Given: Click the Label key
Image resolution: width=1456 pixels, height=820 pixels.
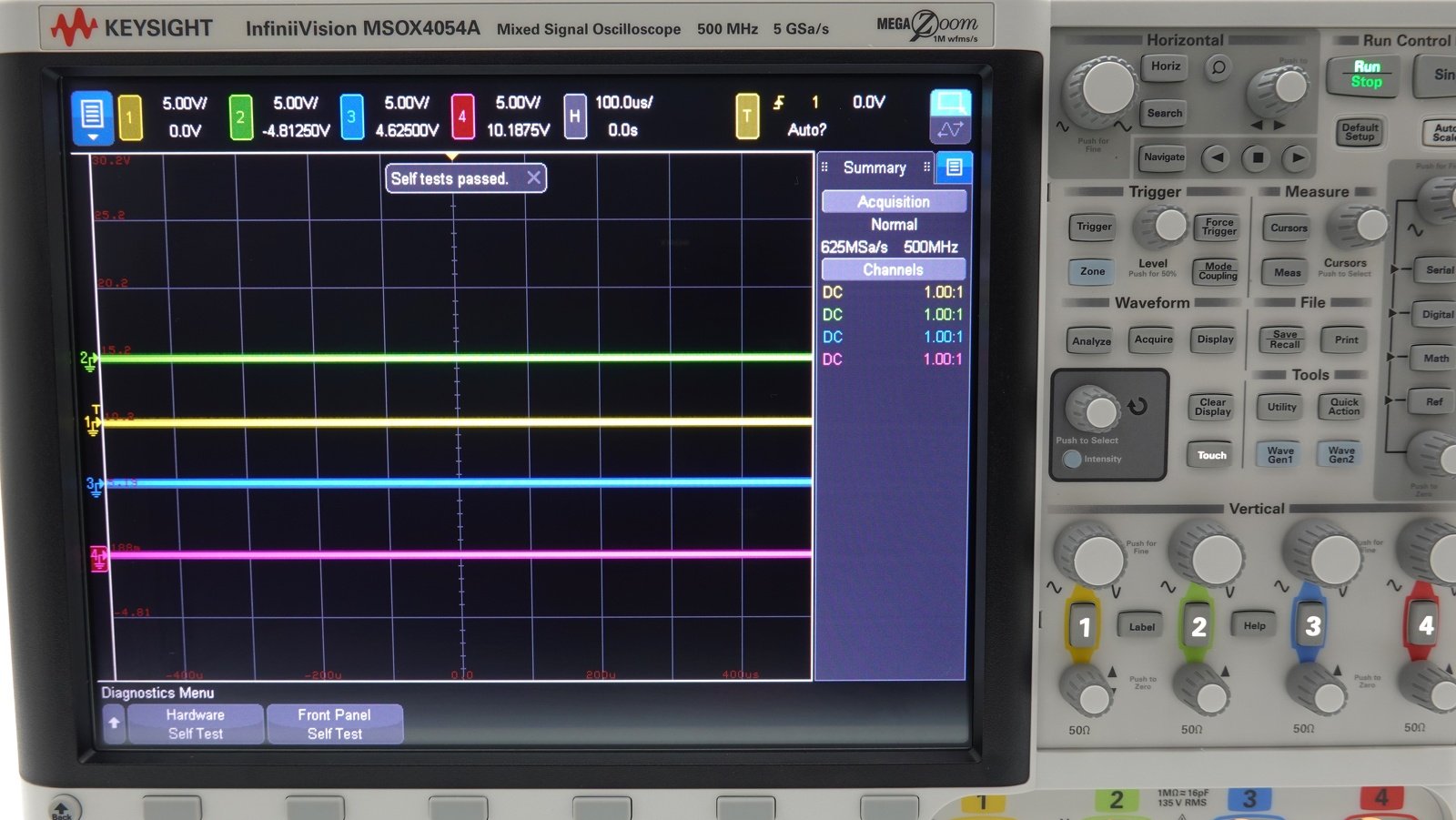Looking at the screenshot, I should click(x=1142, y=627).
